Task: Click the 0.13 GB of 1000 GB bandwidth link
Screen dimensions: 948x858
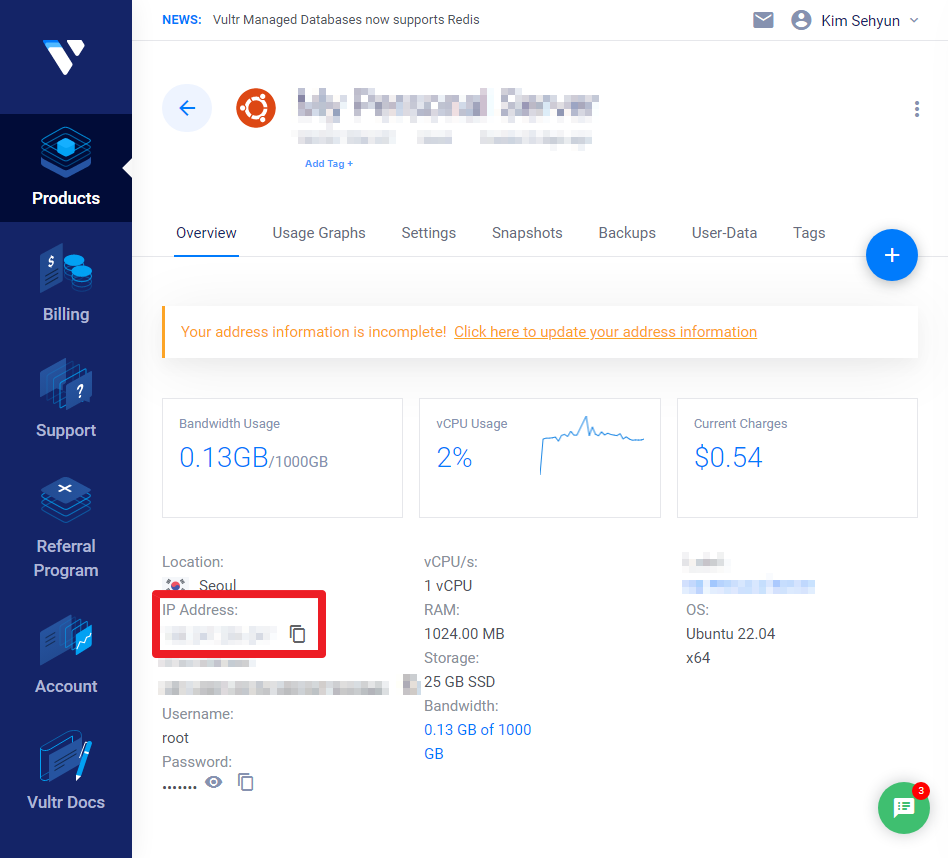Action: (x=478, y=741)
